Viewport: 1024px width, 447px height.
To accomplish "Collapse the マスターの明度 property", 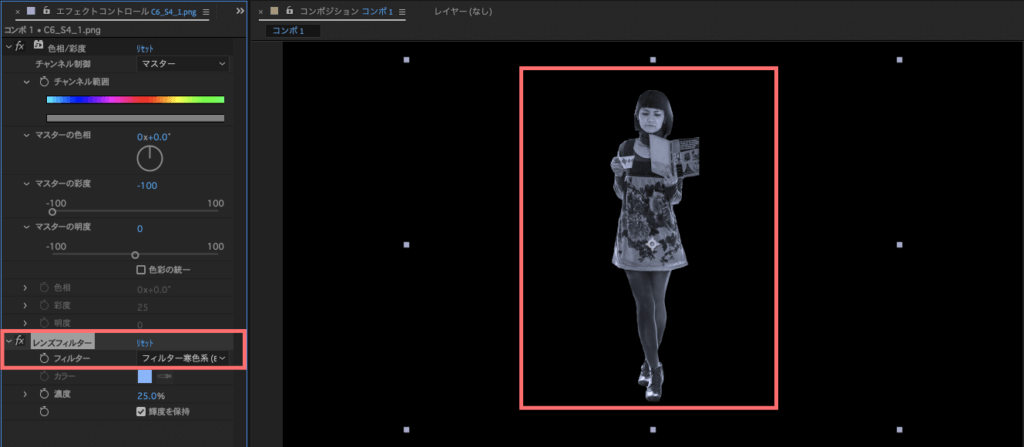I will tap(27, 227).
